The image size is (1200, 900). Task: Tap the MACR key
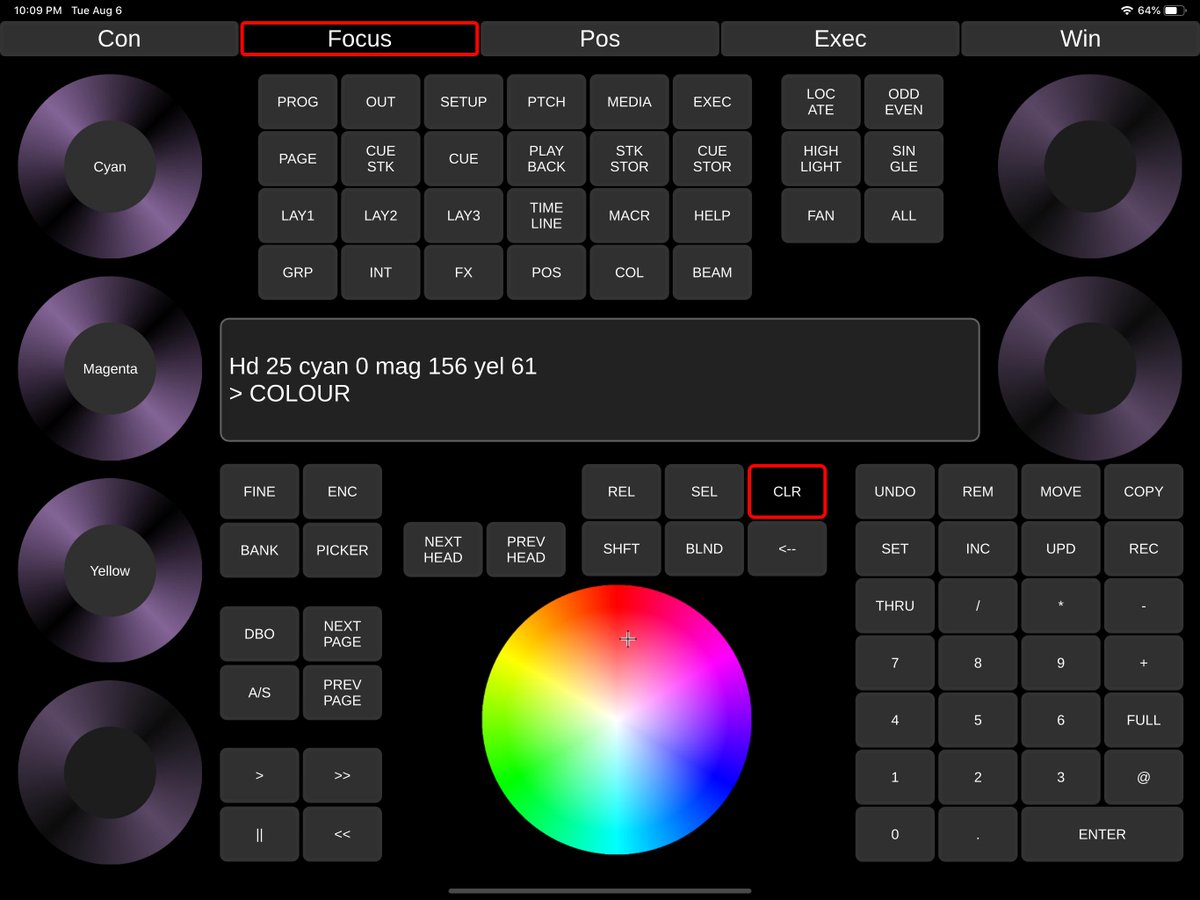(630, 216)
